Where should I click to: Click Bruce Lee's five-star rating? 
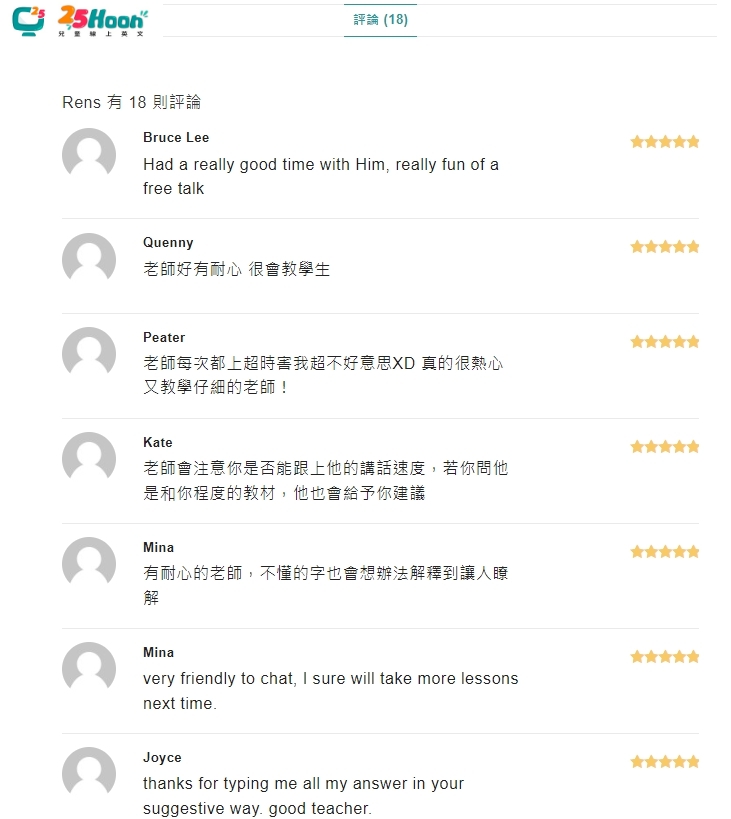tap(665, 142)
